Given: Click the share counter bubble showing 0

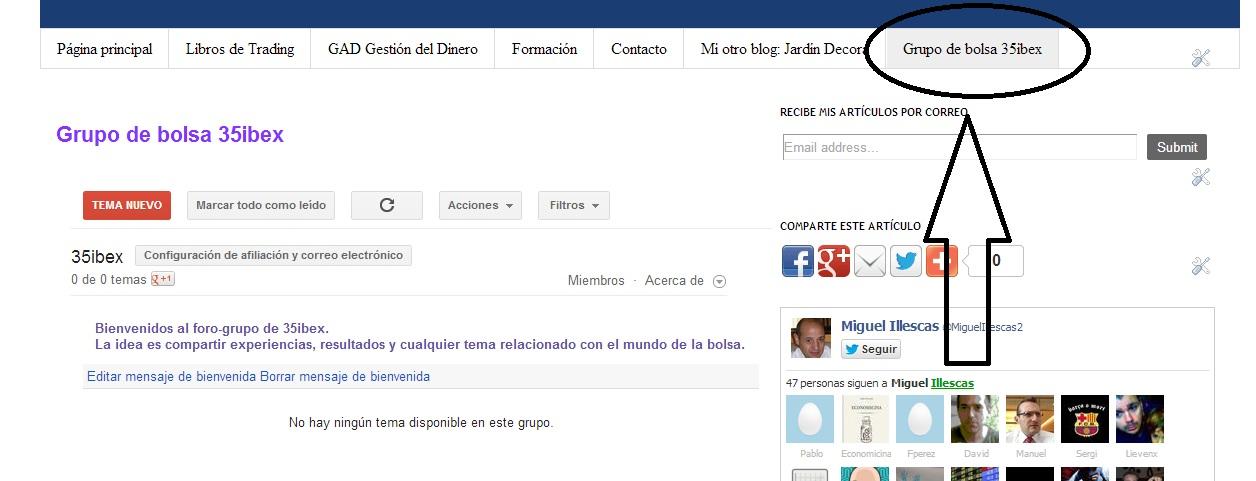Looking at the screenshot, I should click(995, 262).
